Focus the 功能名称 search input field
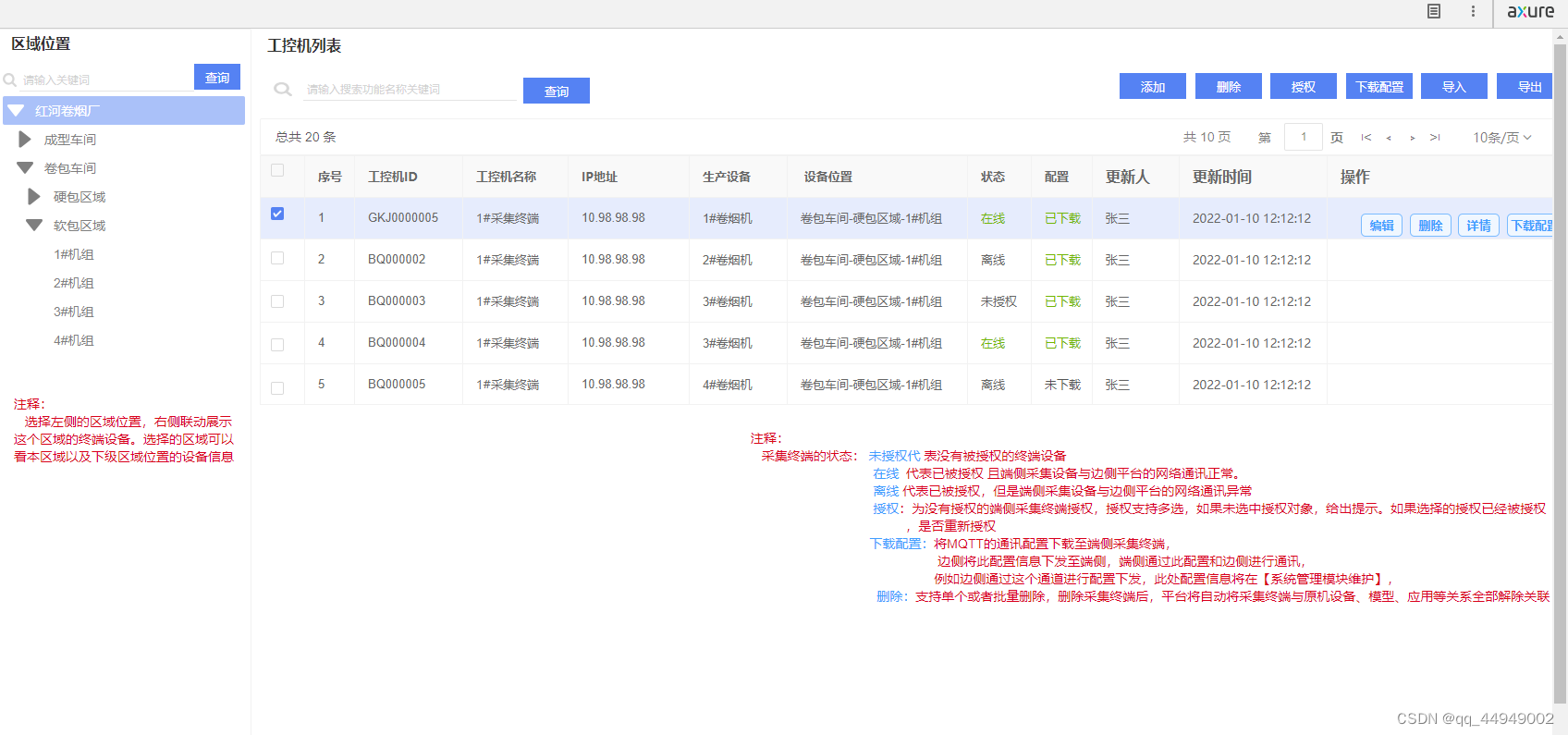This screenshot has width=1568, height=735. click(410, 90)
